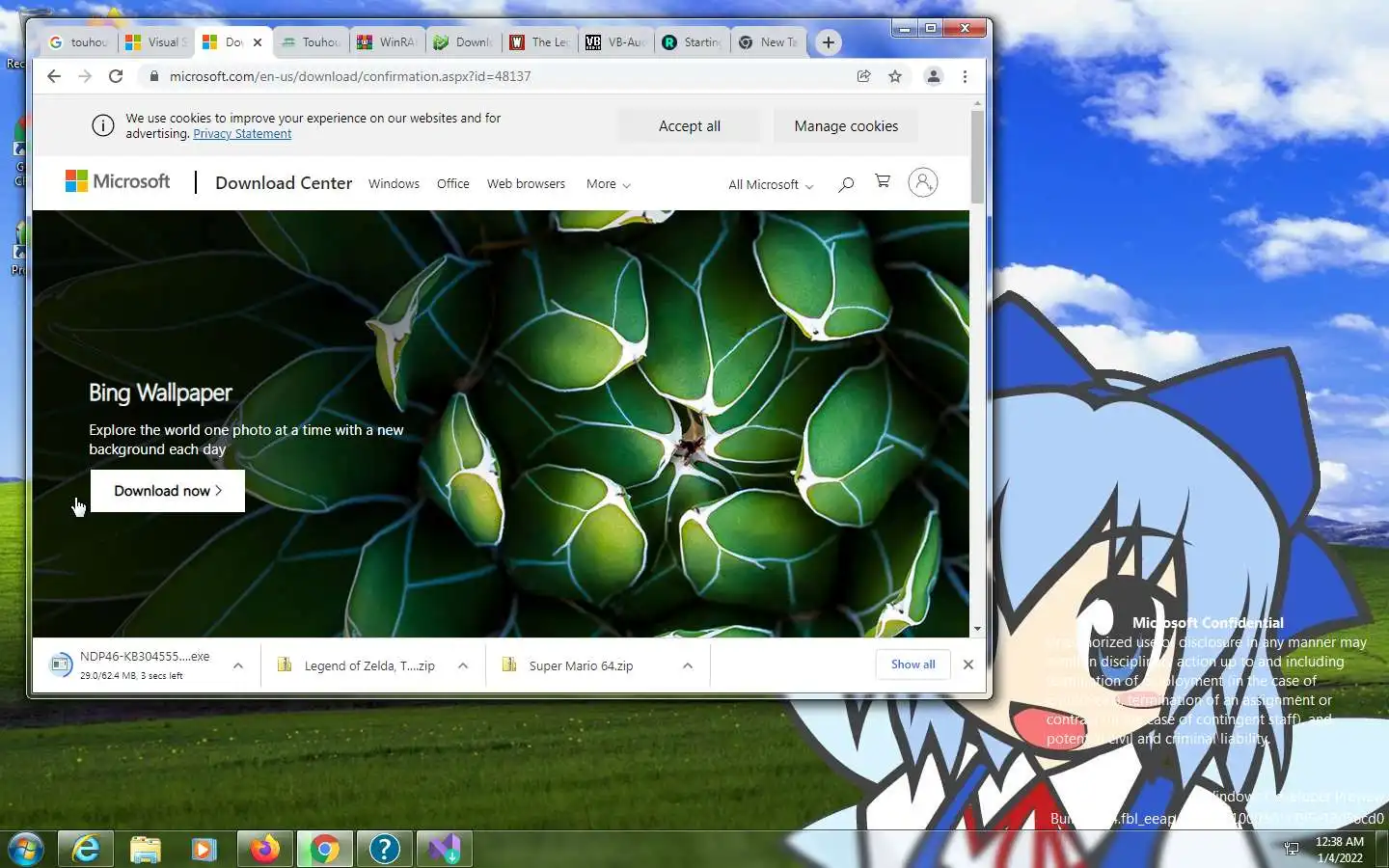Click the scrollbar up arrow

pos(977,102)
